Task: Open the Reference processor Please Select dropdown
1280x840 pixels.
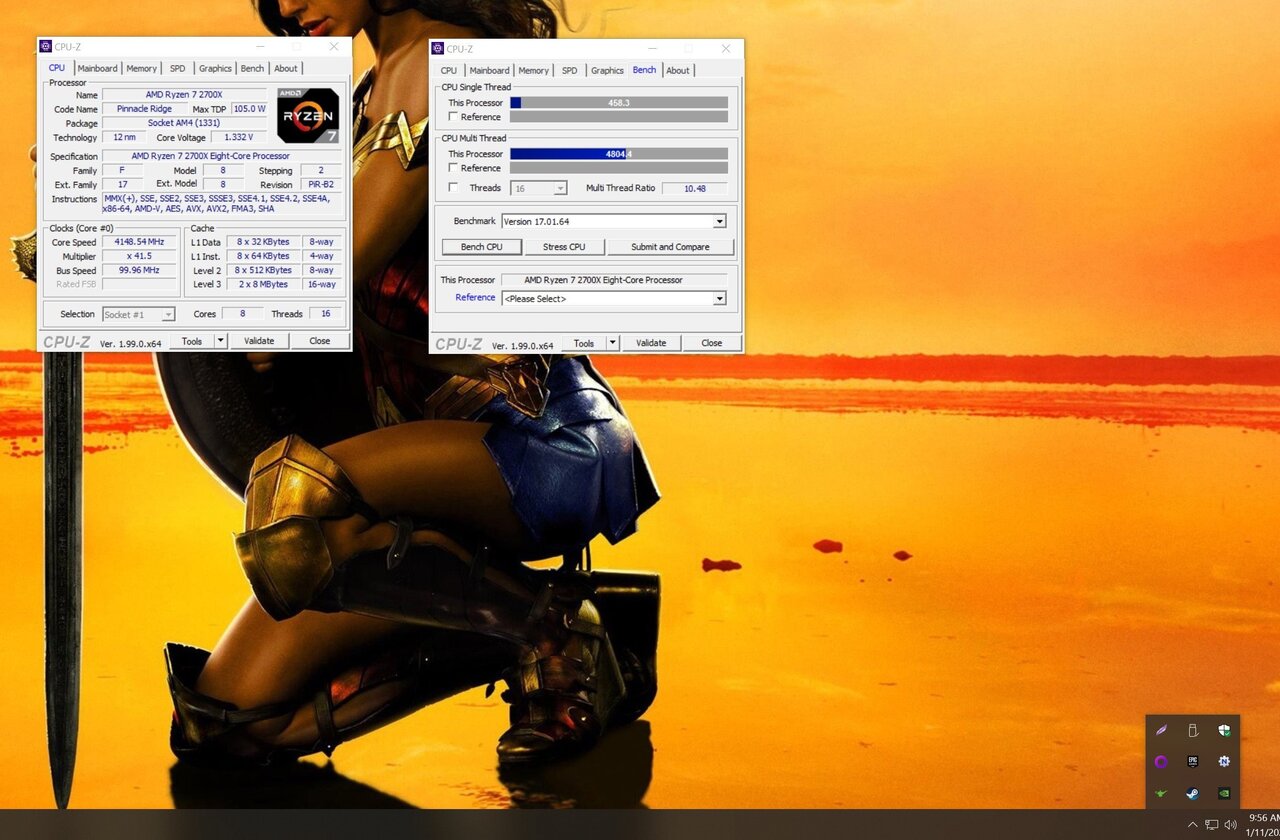Action: 719,298
